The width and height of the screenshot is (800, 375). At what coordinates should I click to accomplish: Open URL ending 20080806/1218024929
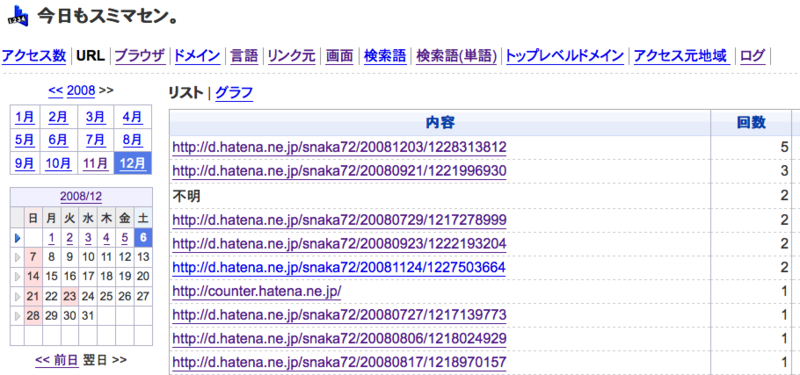point(339,339)
